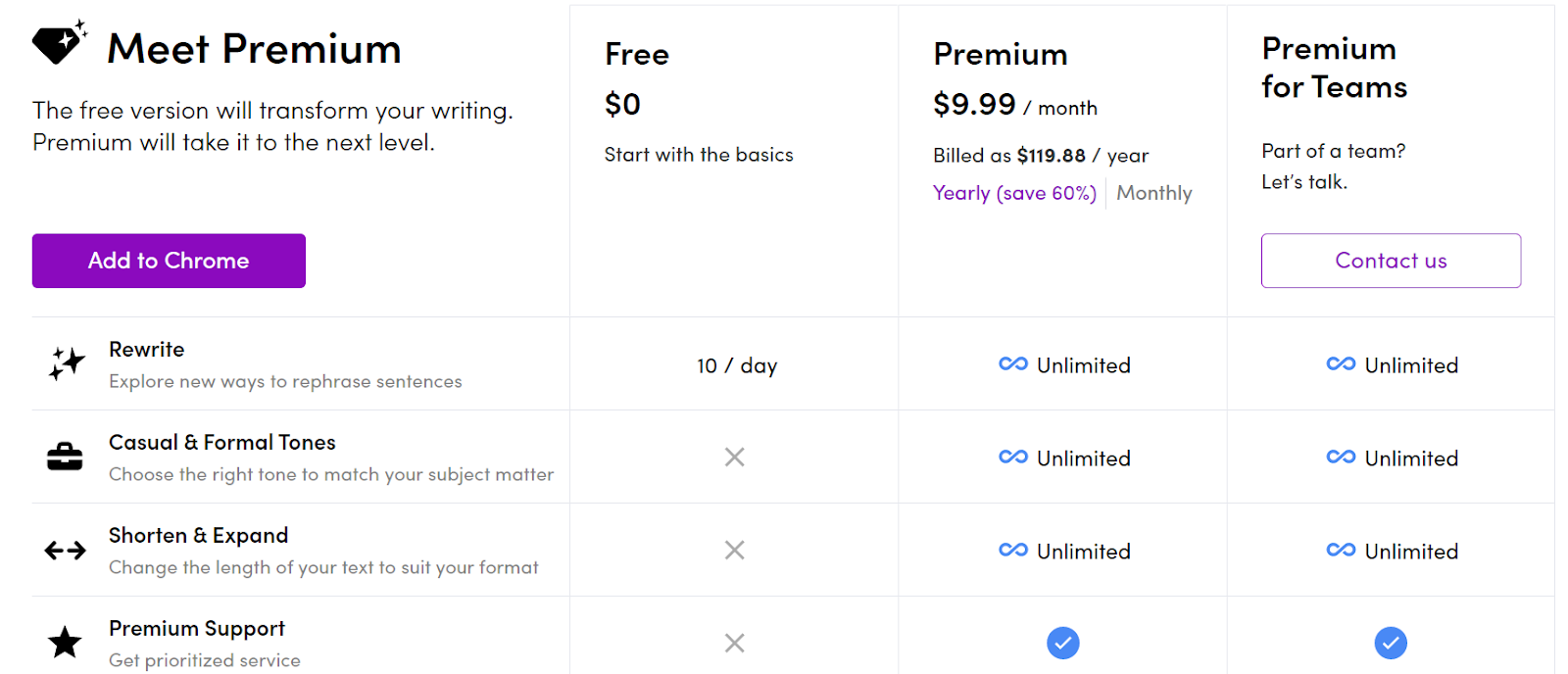Click the Add to Chrome button
The height and width of the screenshot is (674, 1568).
coord(169,261)
